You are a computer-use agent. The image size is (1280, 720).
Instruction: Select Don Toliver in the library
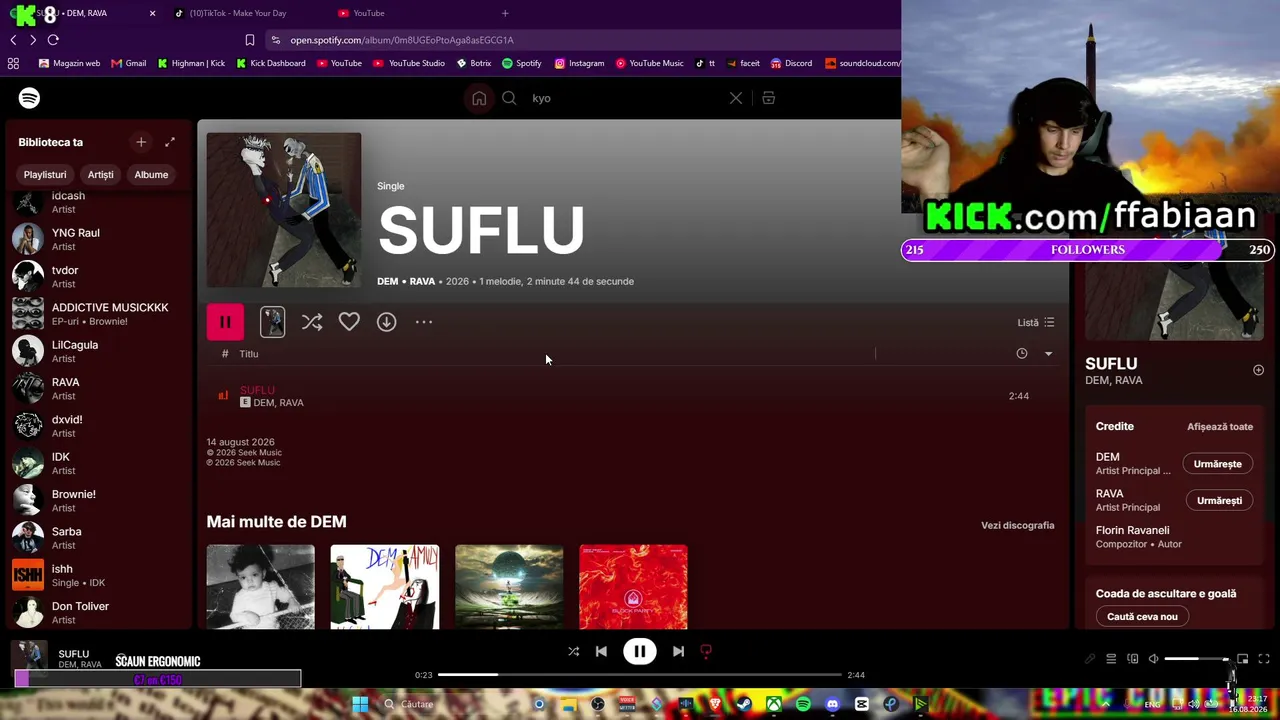click(x=98, y=613)
